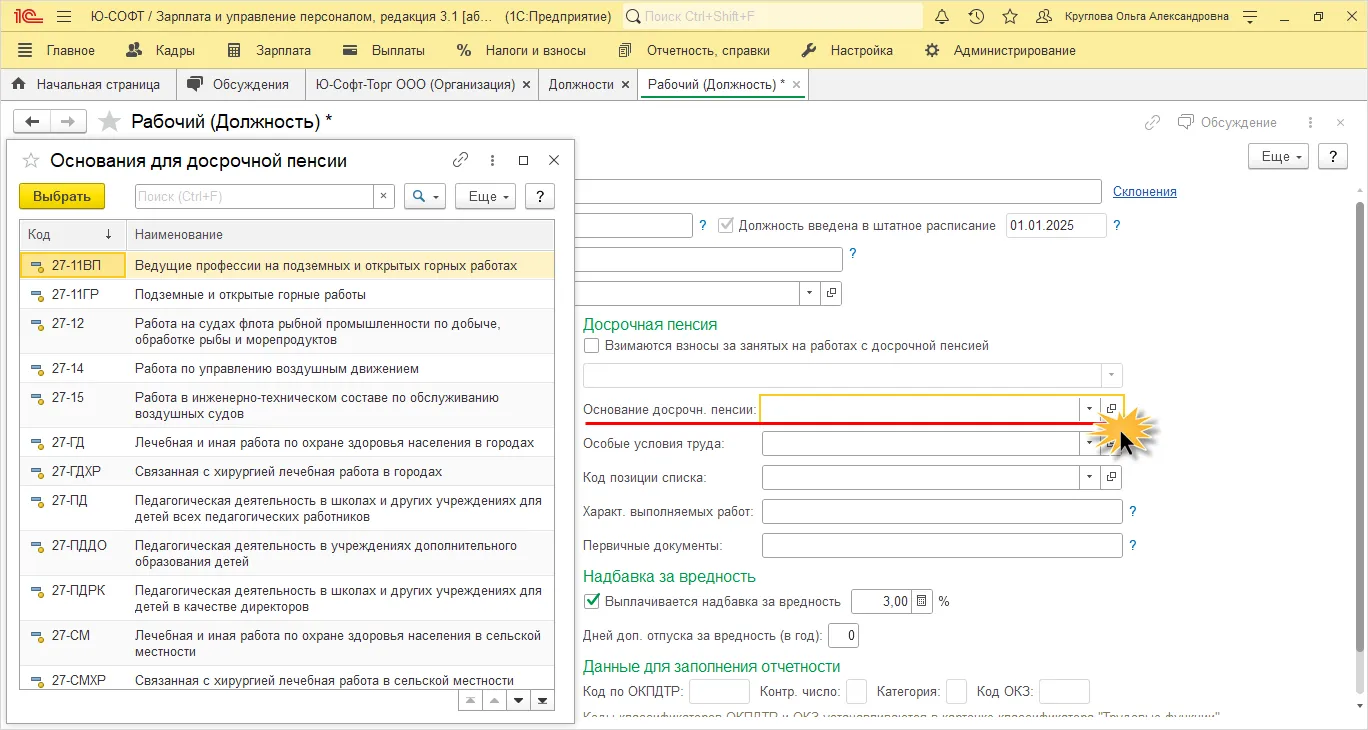Expand Основание досрочн. пенсии dropdown arrow
The width and height of the screenshot is (1368, 730).
click(1088, 409)
